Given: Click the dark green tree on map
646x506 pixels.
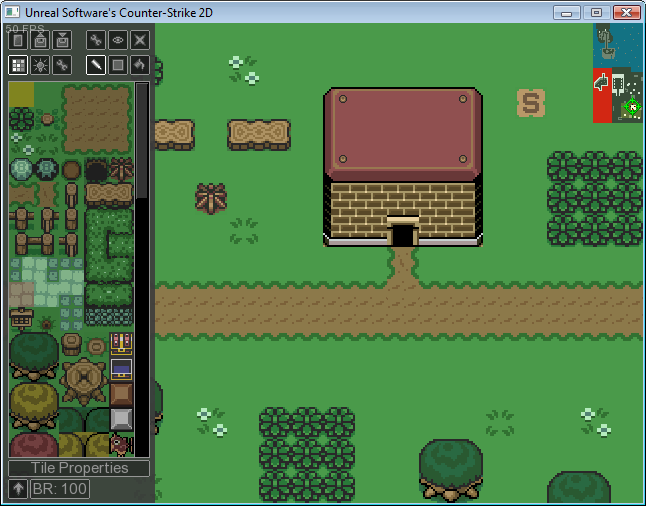Looking at the screenshot, I should tap(451, 470).
